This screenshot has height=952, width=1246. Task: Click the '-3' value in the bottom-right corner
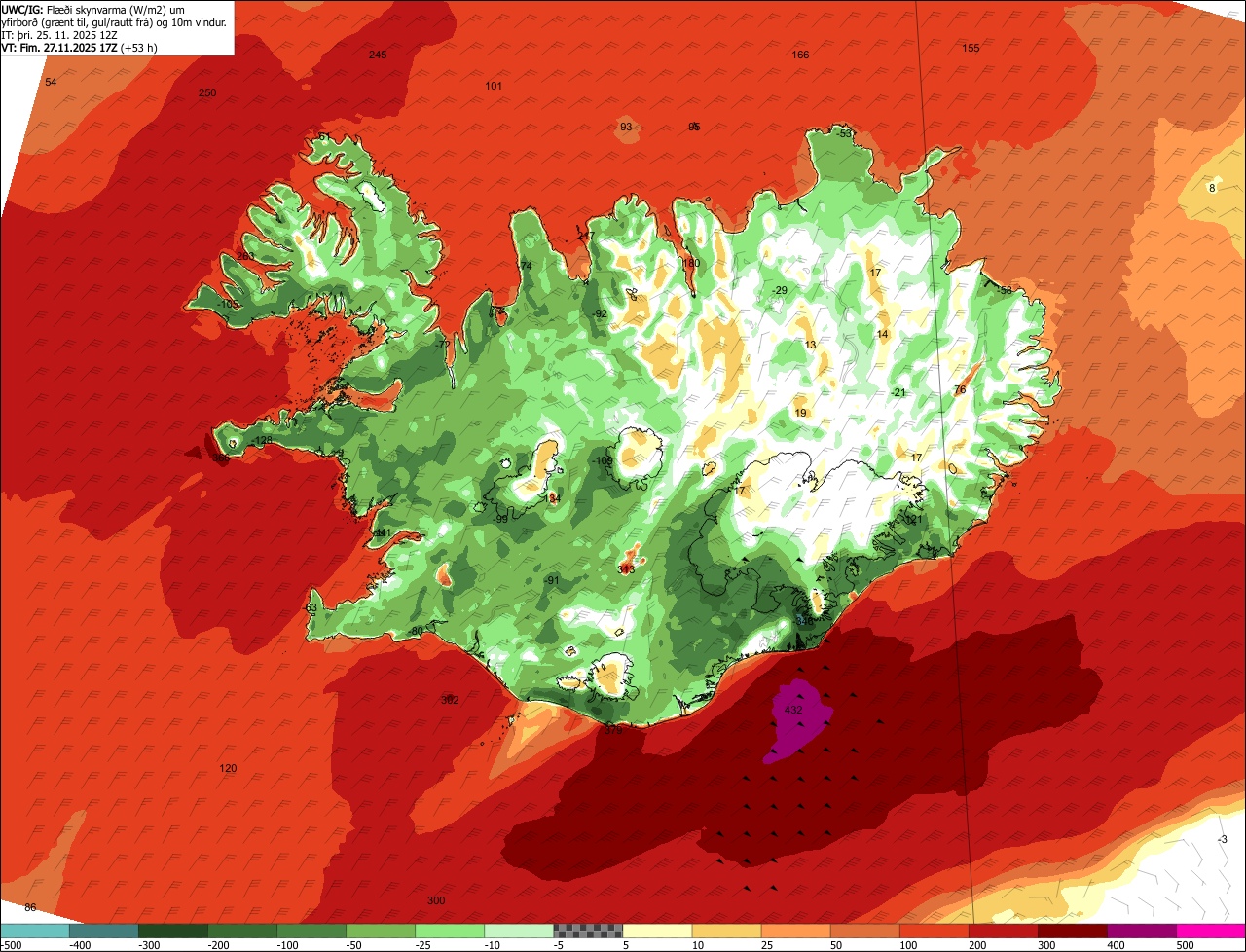(1223, 839)
